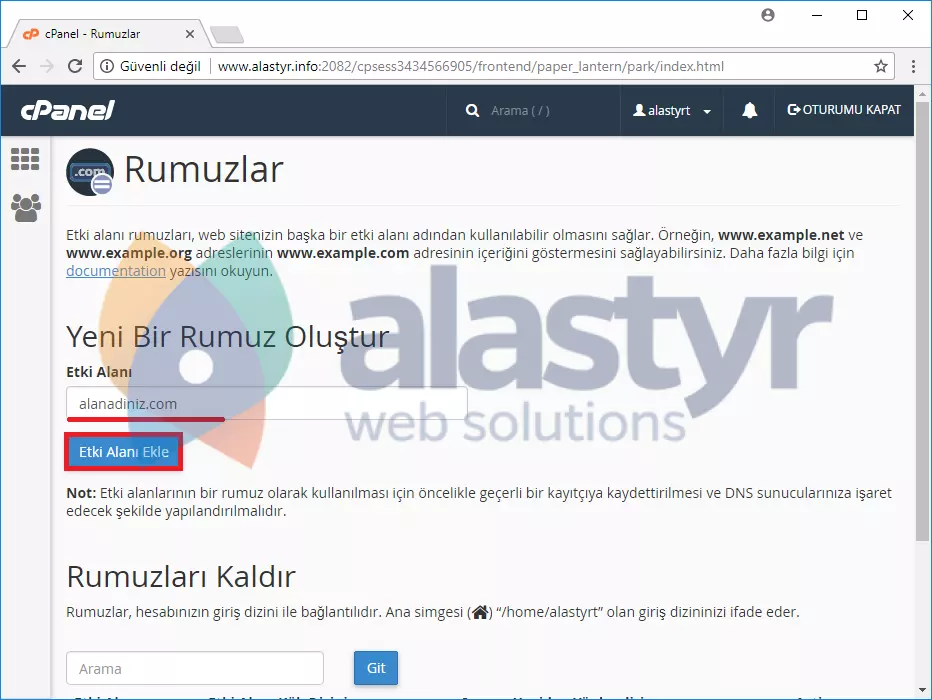Reload the page with refresh icon
Viewport: 932px width, 700px height.
(75, 66)
